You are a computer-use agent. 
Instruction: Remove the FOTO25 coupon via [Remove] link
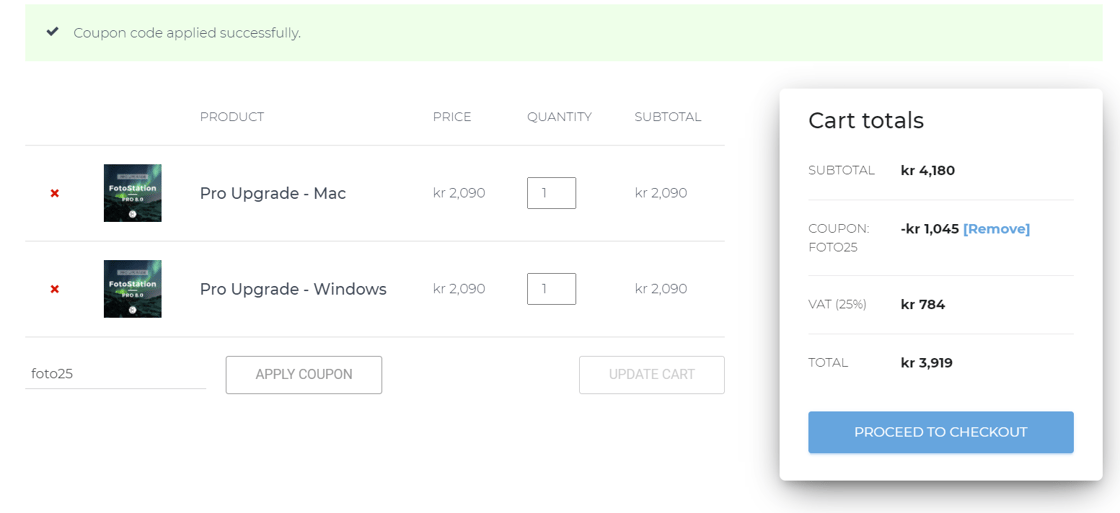996,229
